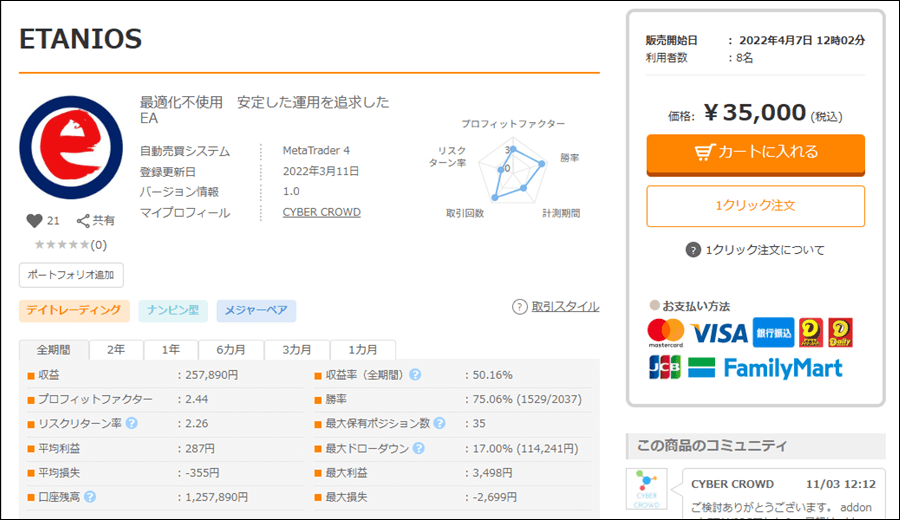The image size is (900, 520).
Task: Click help icon beside 収益率（全期間）
Action: pyautogui.click(x=415, y=375)
